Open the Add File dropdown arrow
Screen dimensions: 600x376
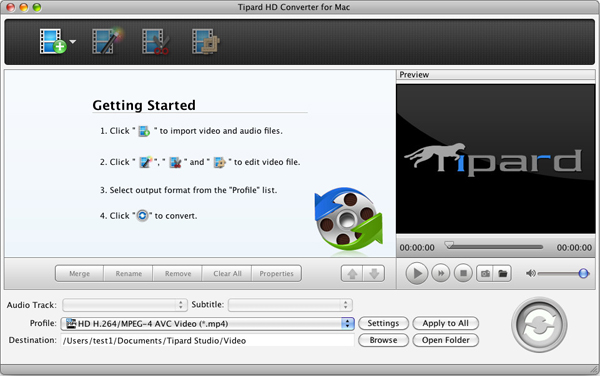[x=72, y=41]
